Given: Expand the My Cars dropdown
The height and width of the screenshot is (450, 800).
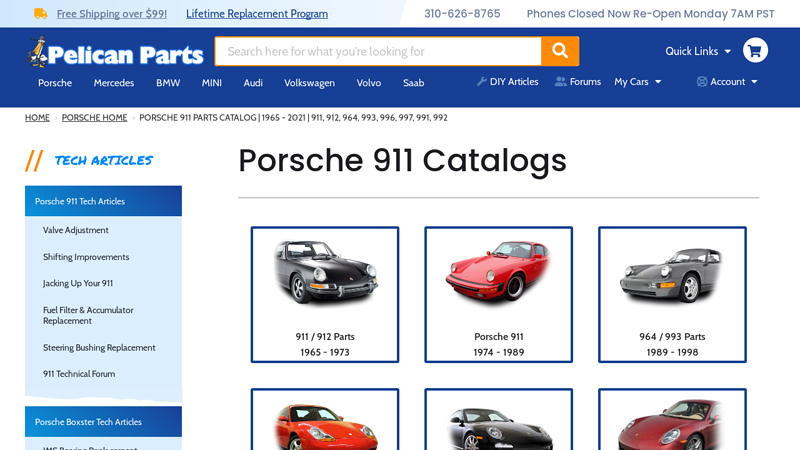Looking at the screenshot, I should (x=637, y=82).
